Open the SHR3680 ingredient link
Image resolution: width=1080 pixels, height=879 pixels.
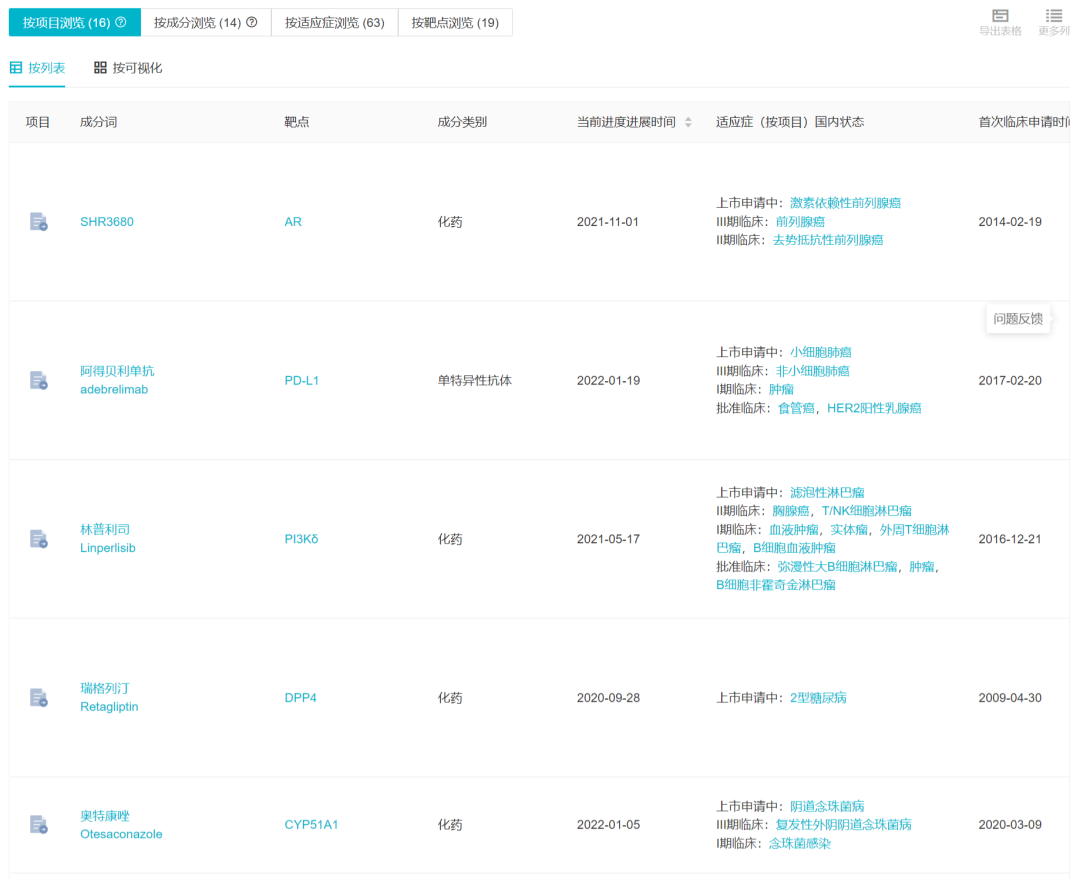[107, 222]
